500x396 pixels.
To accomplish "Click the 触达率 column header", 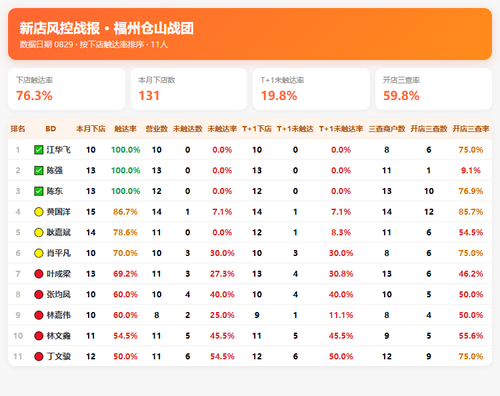I will click(125, 129).
